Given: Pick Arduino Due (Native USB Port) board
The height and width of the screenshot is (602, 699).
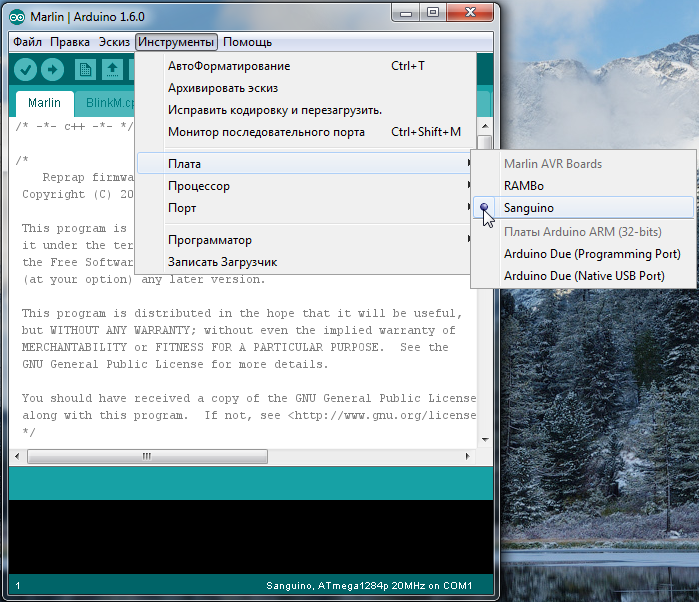Looking at the screenshot, I should pos(583,275).
